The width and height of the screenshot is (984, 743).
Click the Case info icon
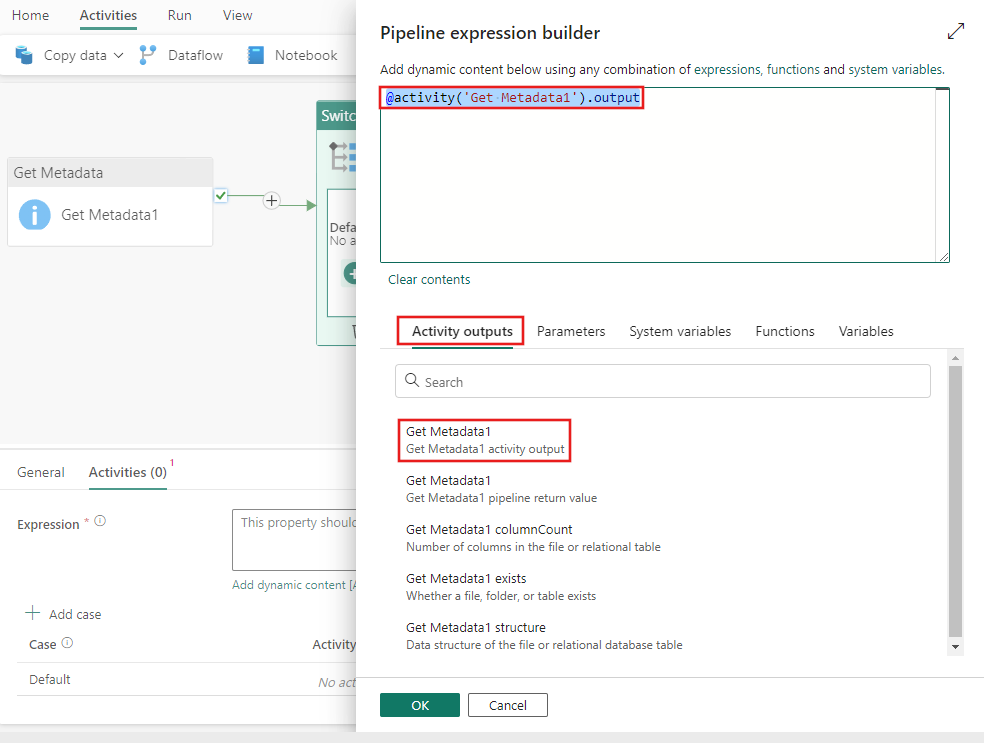(65, 644)
